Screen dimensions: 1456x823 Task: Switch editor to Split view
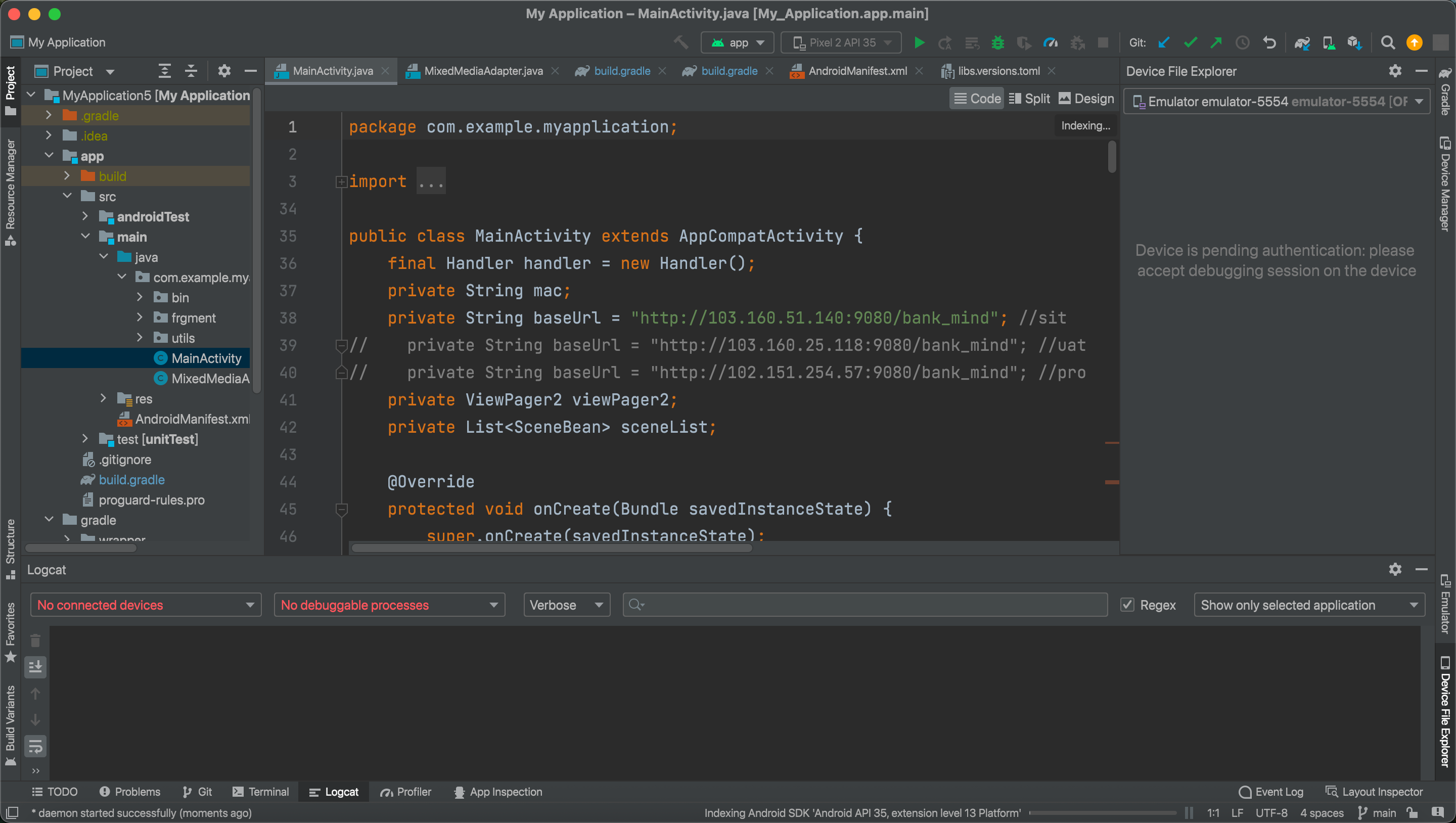[x=1029, y=99]
